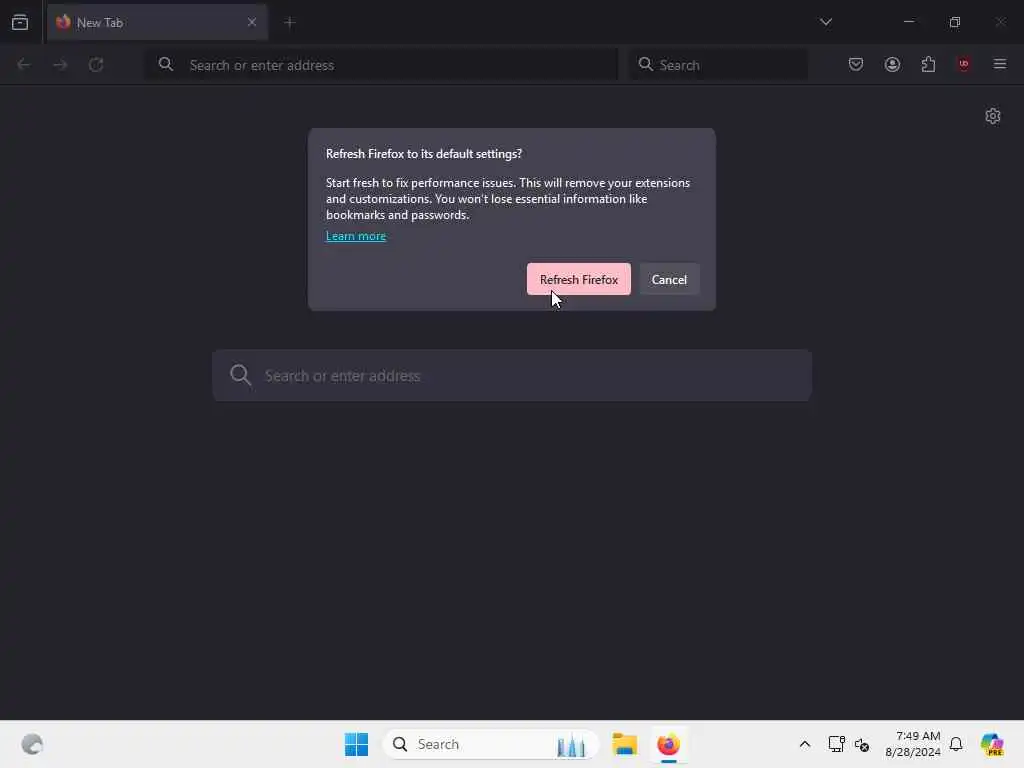Close the New Tab tab
Viewport: 1024px width, 768px height.
[x=252, y=22]
